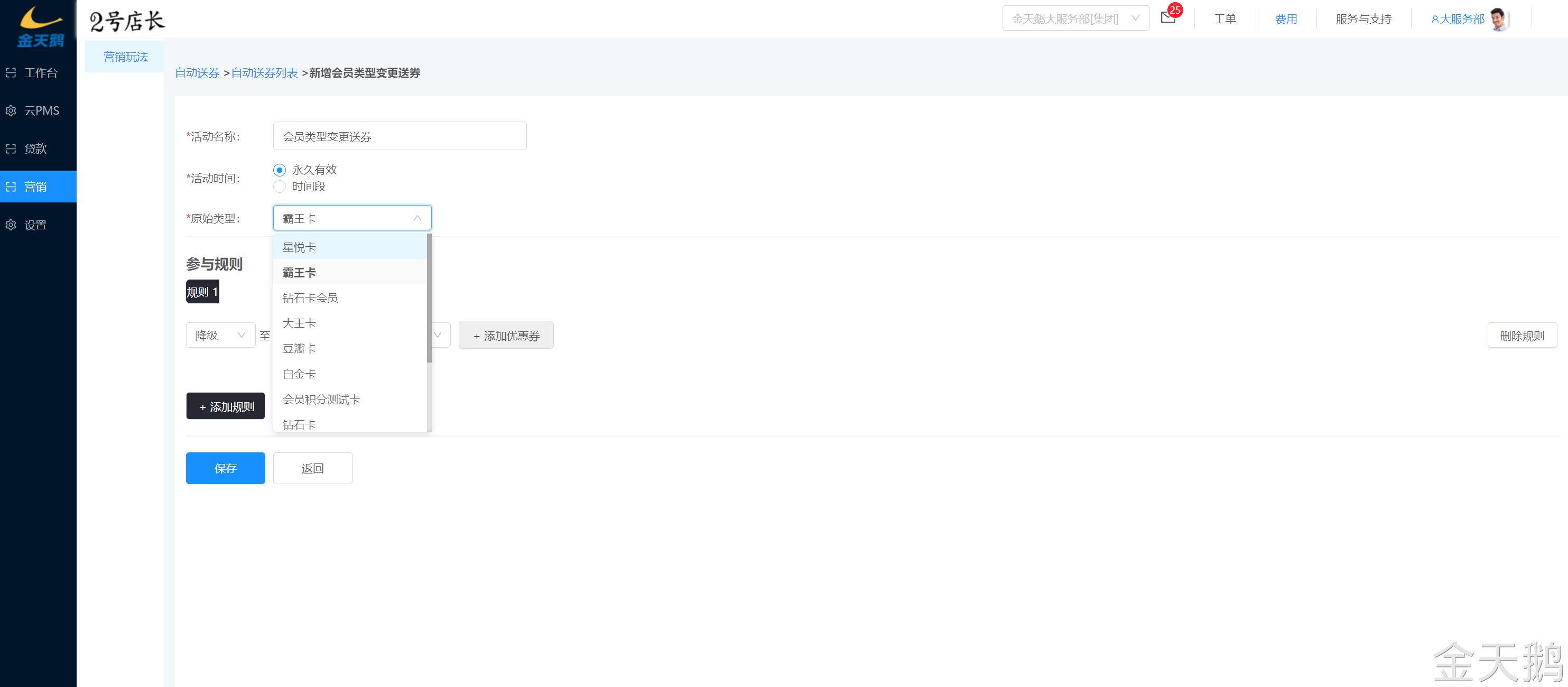Open the 金天鹅大服务部[集团] group selector
The height and width of the screenshot is (687, 1568).
[x=1075, y=18]
